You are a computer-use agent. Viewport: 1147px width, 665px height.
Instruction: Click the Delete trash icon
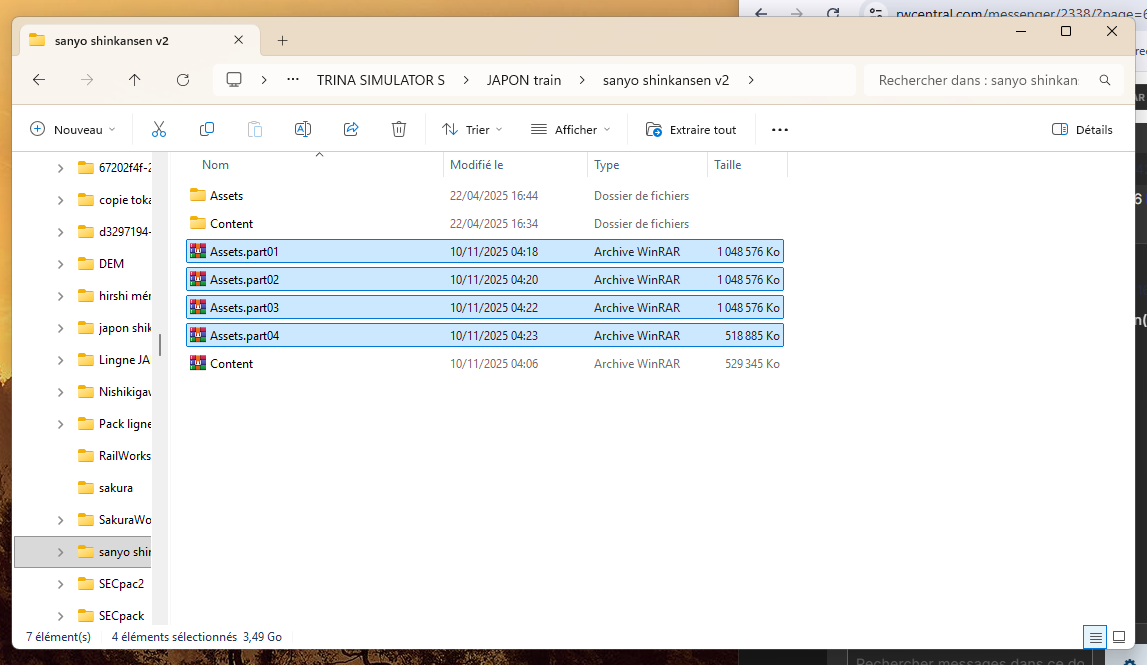pyautogui.click(x=399, y=129)
